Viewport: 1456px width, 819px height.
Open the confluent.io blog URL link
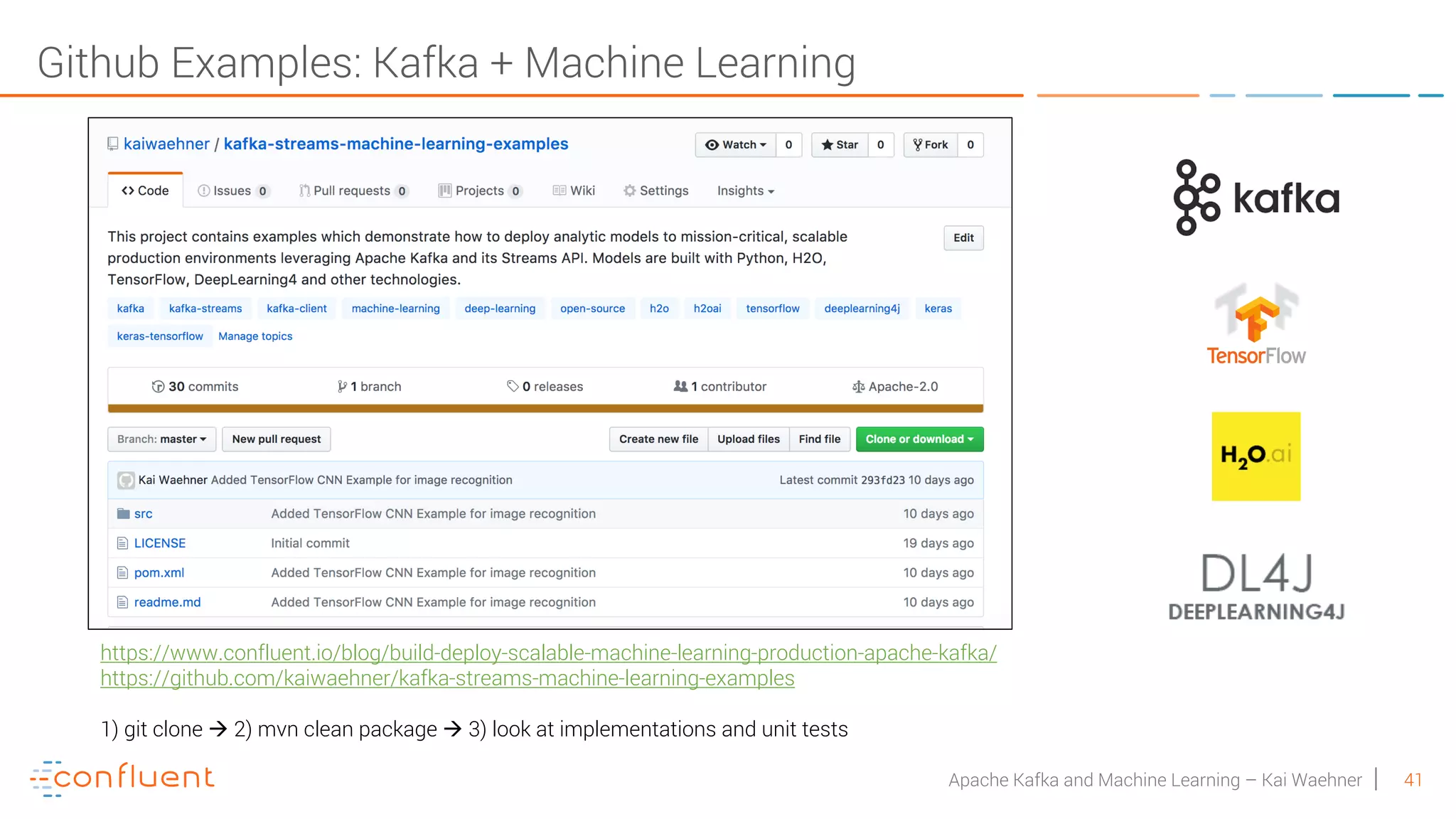tap(549, 653)
